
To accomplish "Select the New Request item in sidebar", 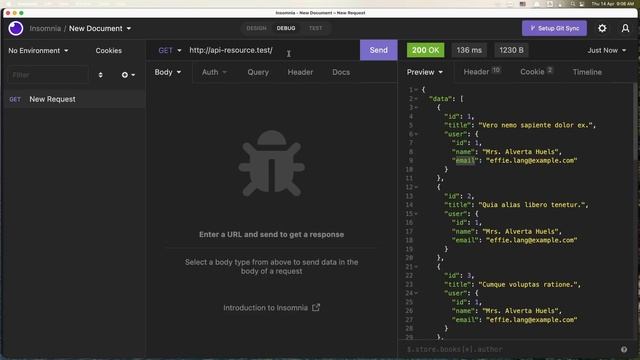I will pos(74,99).
